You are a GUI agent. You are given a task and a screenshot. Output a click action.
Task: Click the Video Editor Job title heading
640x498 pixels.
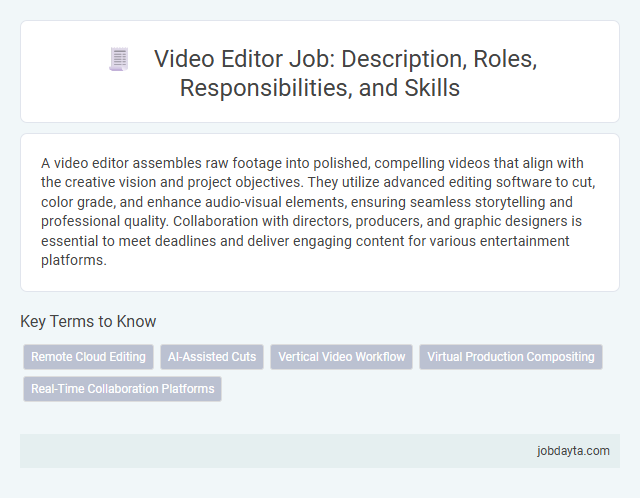tap(345, 73)
